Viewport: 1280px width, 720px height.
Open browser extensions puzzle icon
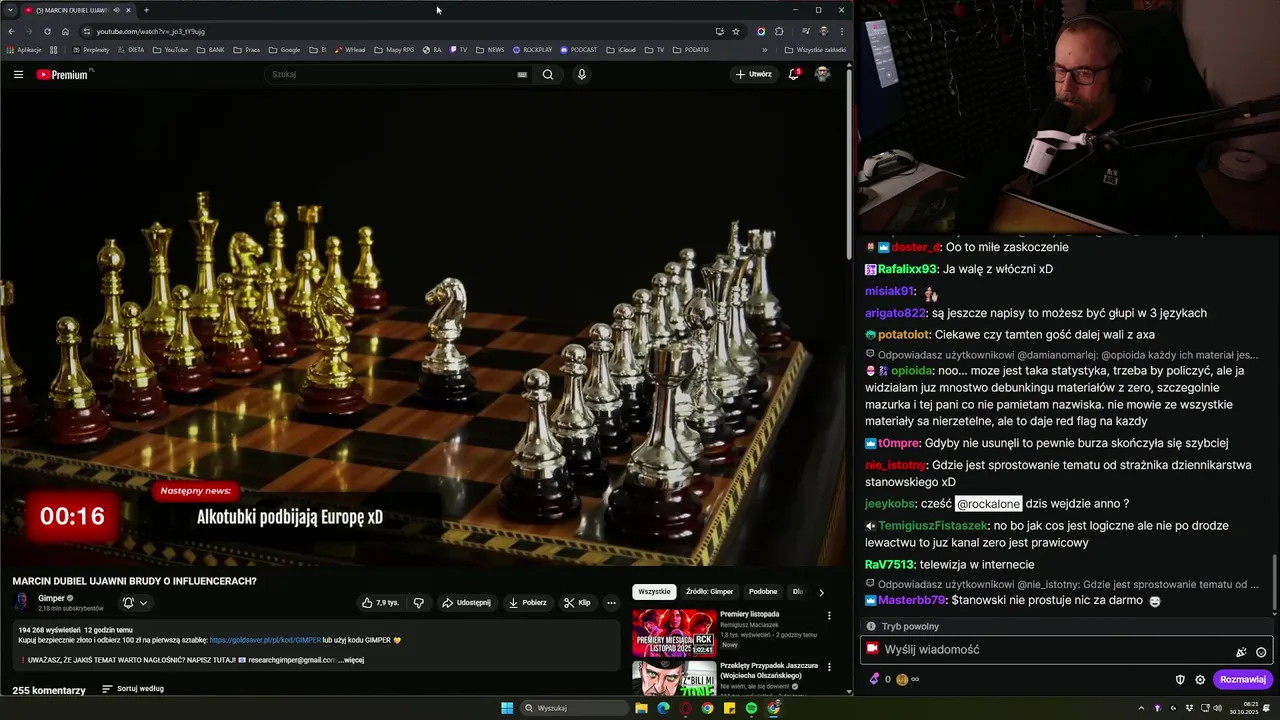pyautogui.click(x=779, y=31)
